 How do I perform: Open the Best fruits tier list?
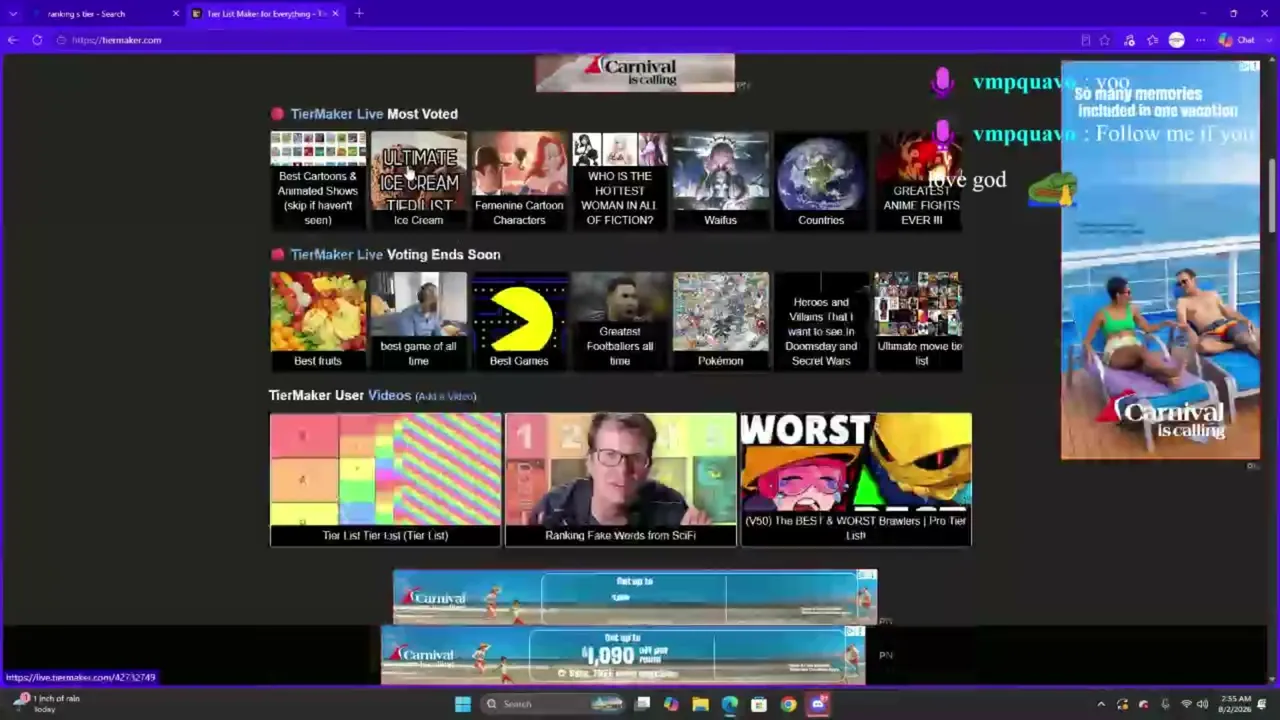tap(318, 320)
